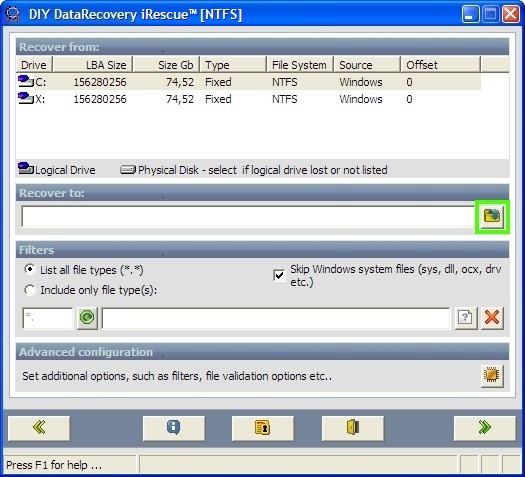Select List all file types radio
Screen dimensions: 525x477
(x=29, y=269)
